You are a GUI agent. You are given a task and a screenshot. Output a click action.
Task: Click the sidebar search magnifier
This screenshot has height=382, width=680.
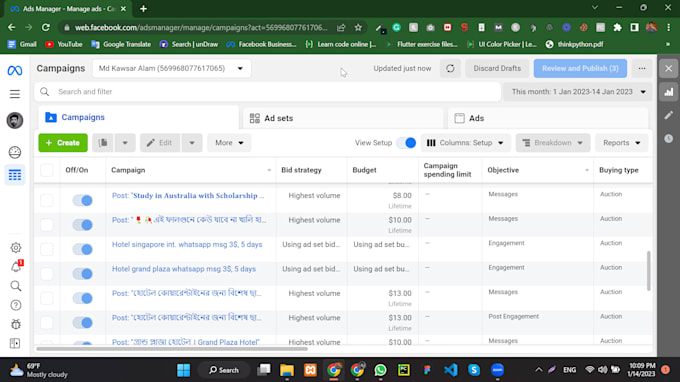16,286
